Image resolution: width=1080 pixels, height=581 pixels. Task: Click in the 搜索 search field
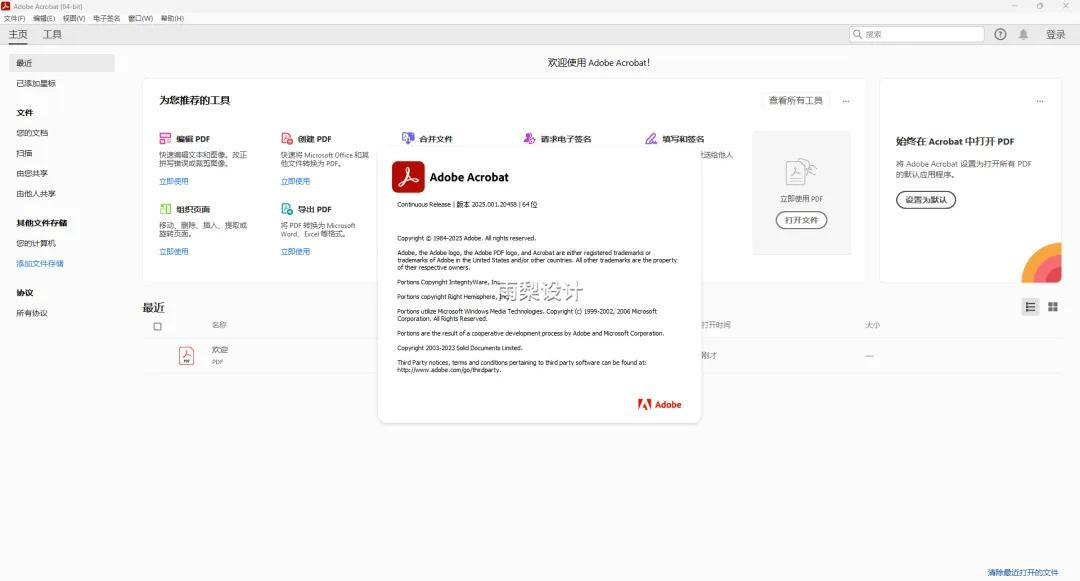[916, 34]
